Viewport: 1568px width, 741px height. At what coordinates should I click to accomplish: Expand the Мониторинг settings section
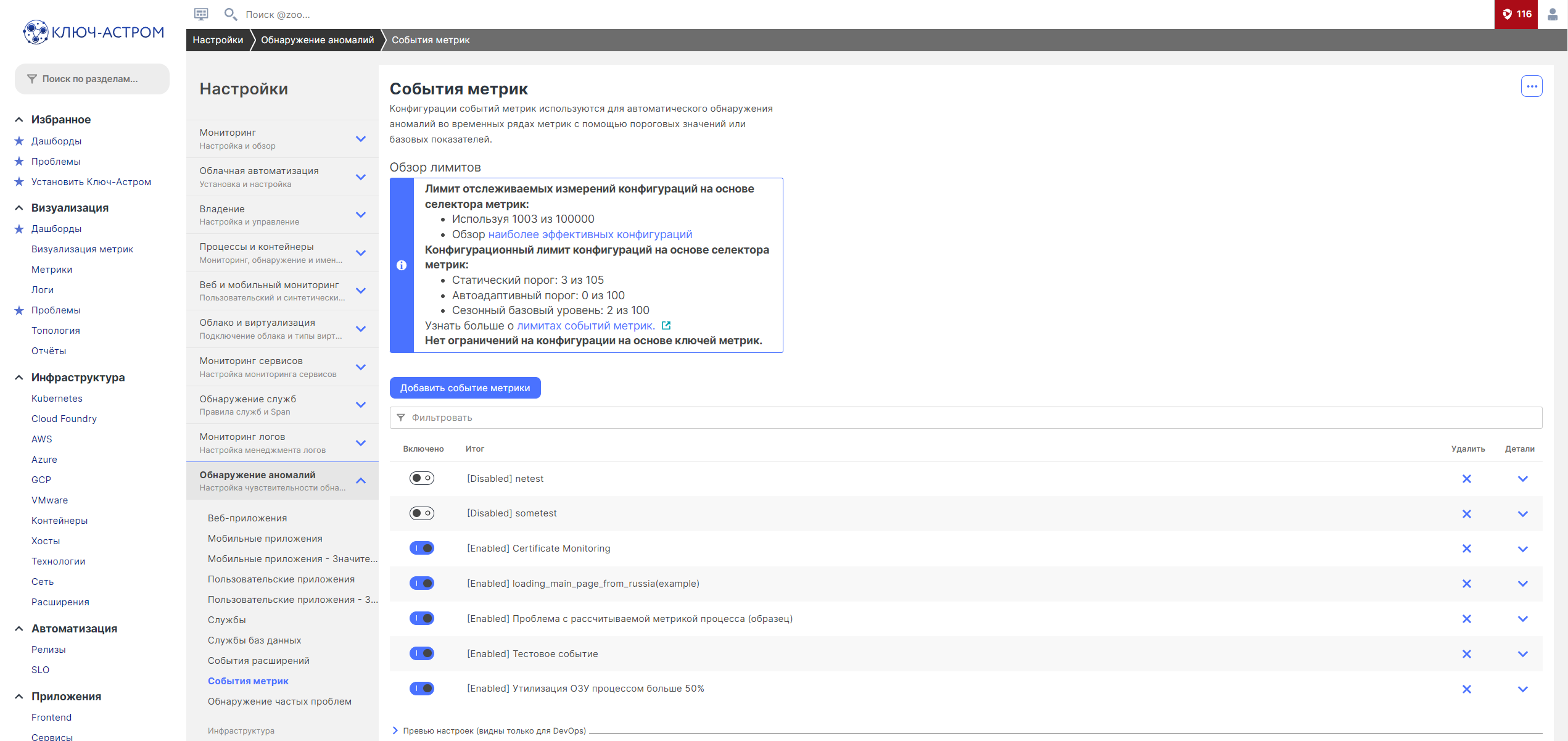tap(361, 139)
